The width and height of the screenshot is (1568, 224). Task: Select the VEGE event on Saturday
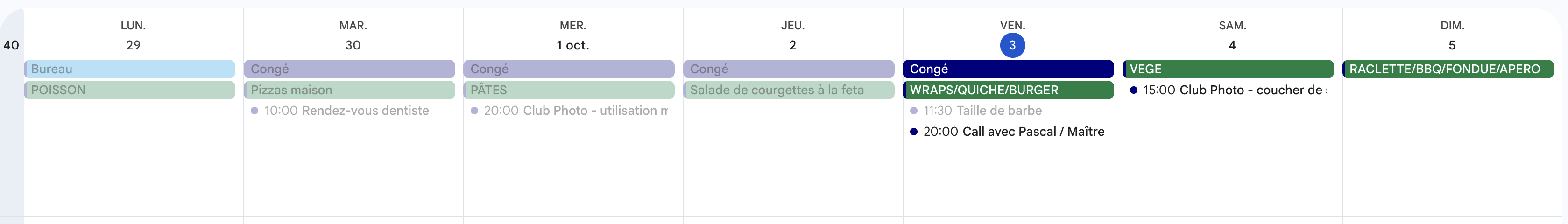1228,69
